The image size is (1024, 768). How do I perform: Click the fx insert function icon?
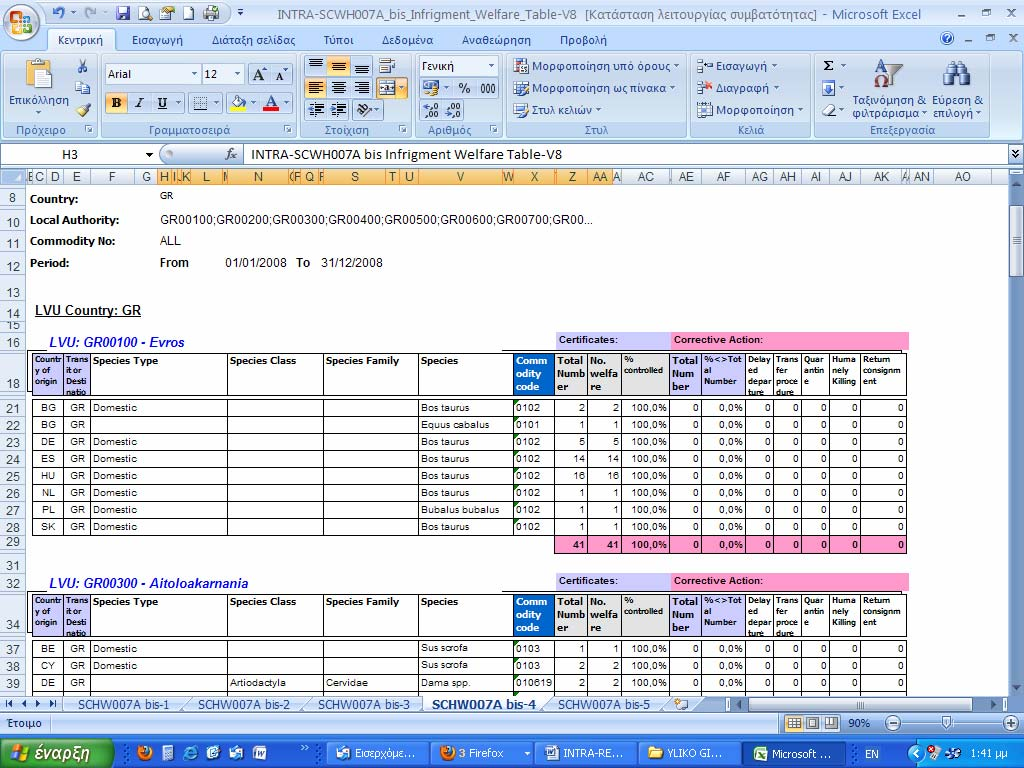[231, 155]
